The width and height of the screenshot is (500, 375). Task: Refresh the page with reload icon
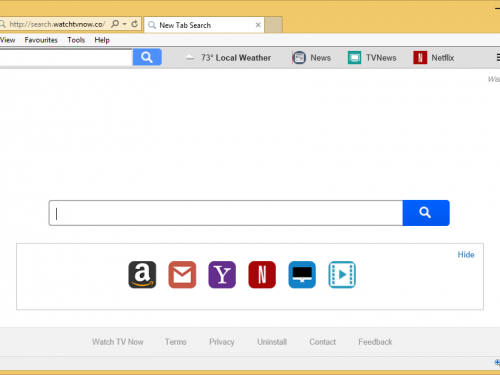click(x=134, y=24)
